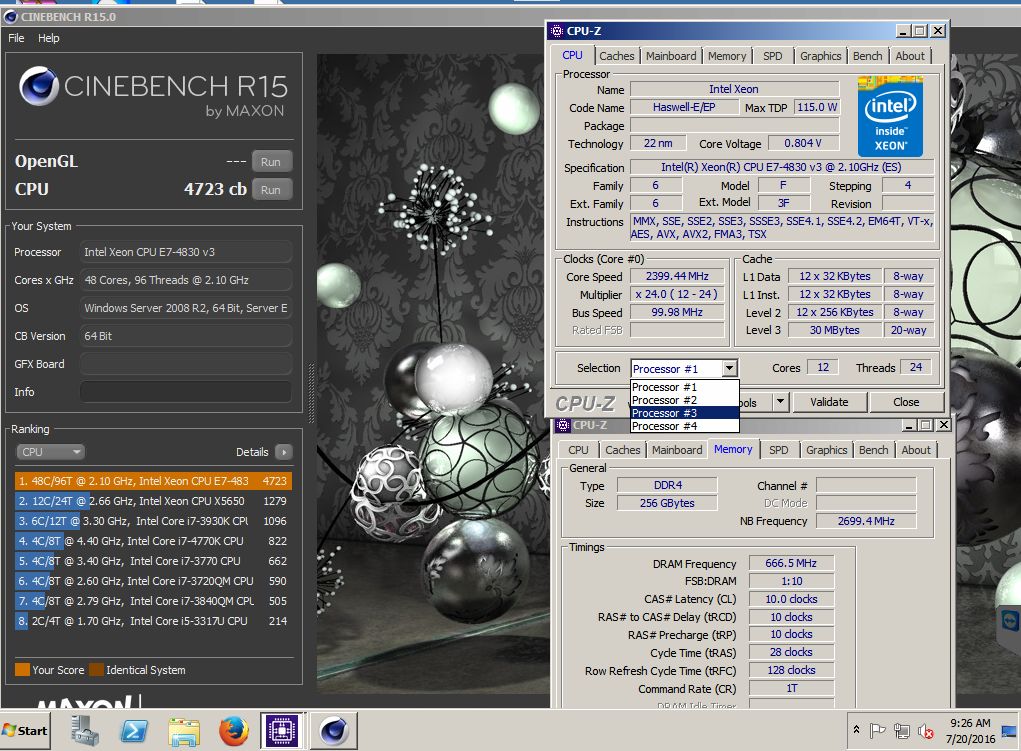Switch to Memory tab in top CPU-Z window
The image size is (1021, 751).
(727, 56)
